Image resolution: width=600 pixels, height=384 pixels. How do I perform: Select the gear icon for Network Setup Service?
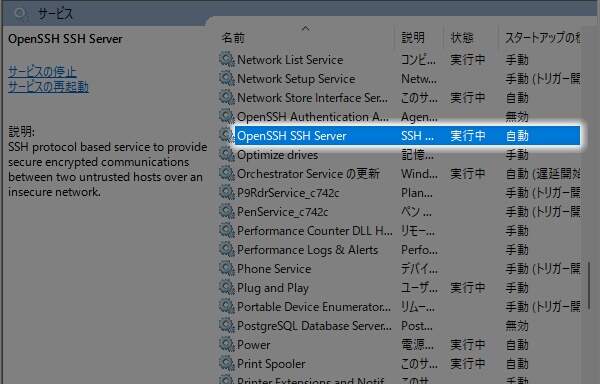[x=227, y=78]
